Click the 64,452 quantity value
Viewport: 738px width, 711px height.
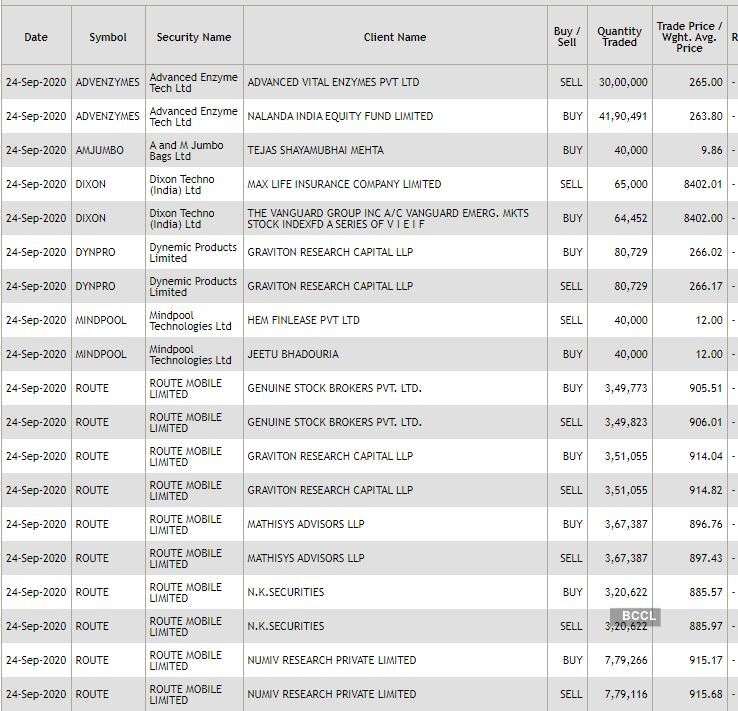[631, 218]
